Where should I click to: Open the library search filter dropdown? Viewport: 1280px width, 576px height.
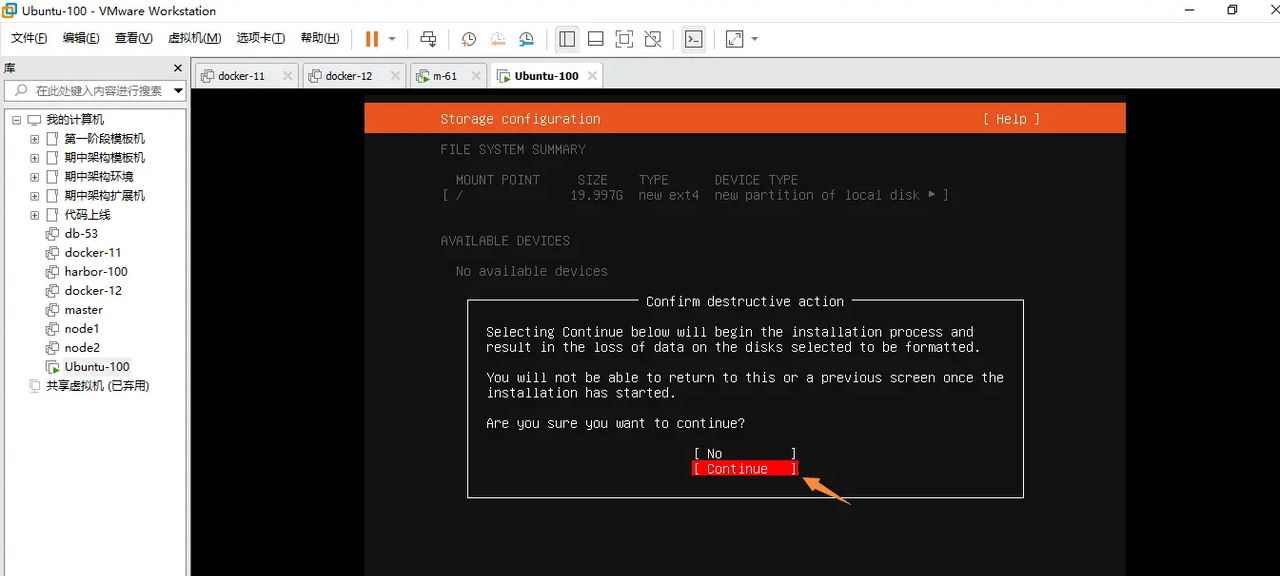[x=178, y=90]
